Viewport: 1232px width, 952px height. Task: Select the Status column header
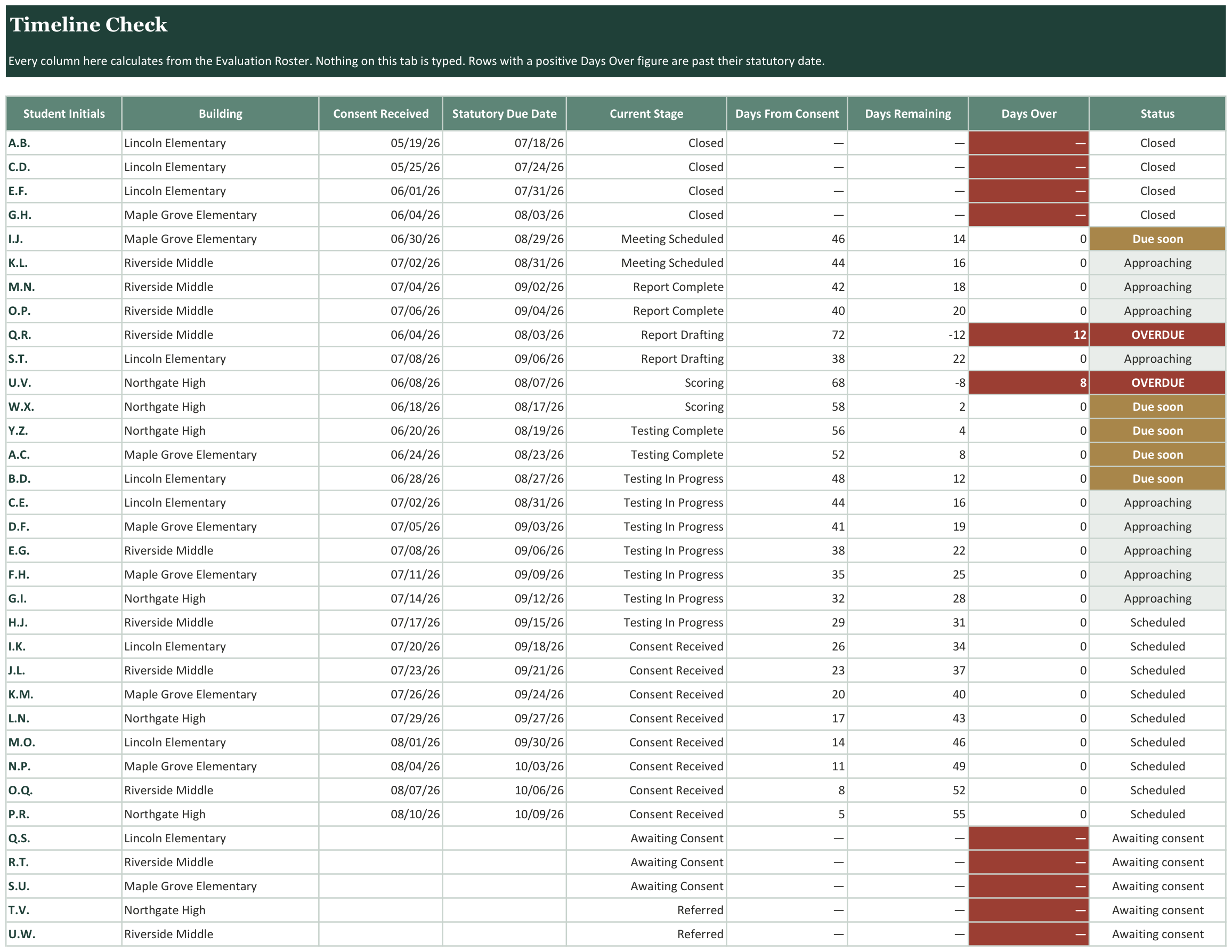[x=1157, y=113]
